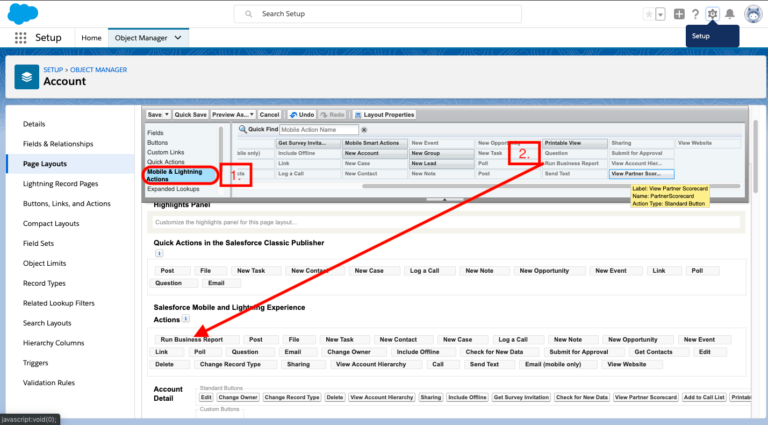Click the info icon under Classic Publisher
The image size is (768, 425).
point(159,253)
